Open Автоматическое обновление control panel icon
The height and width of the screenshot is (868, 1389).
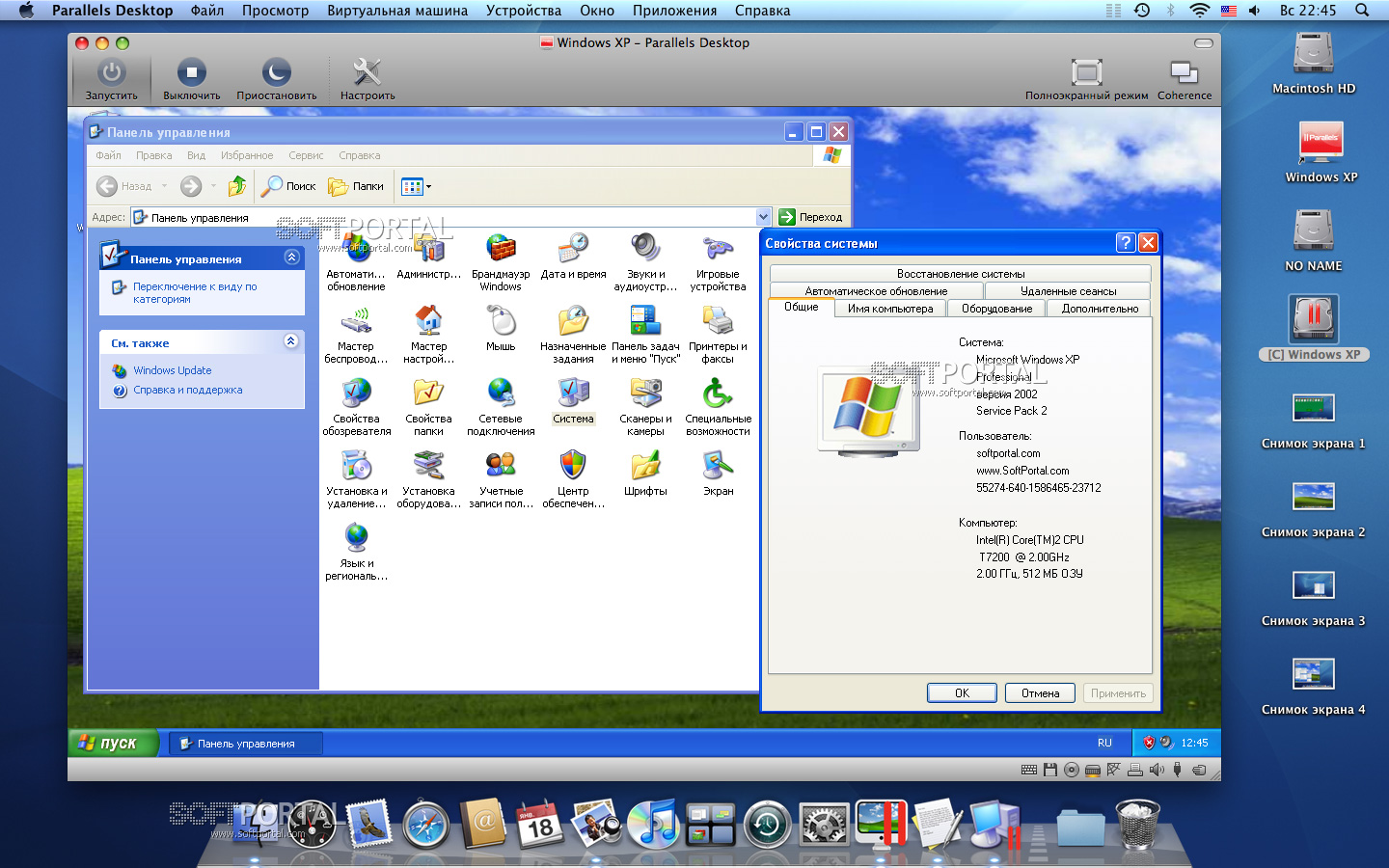356,261
